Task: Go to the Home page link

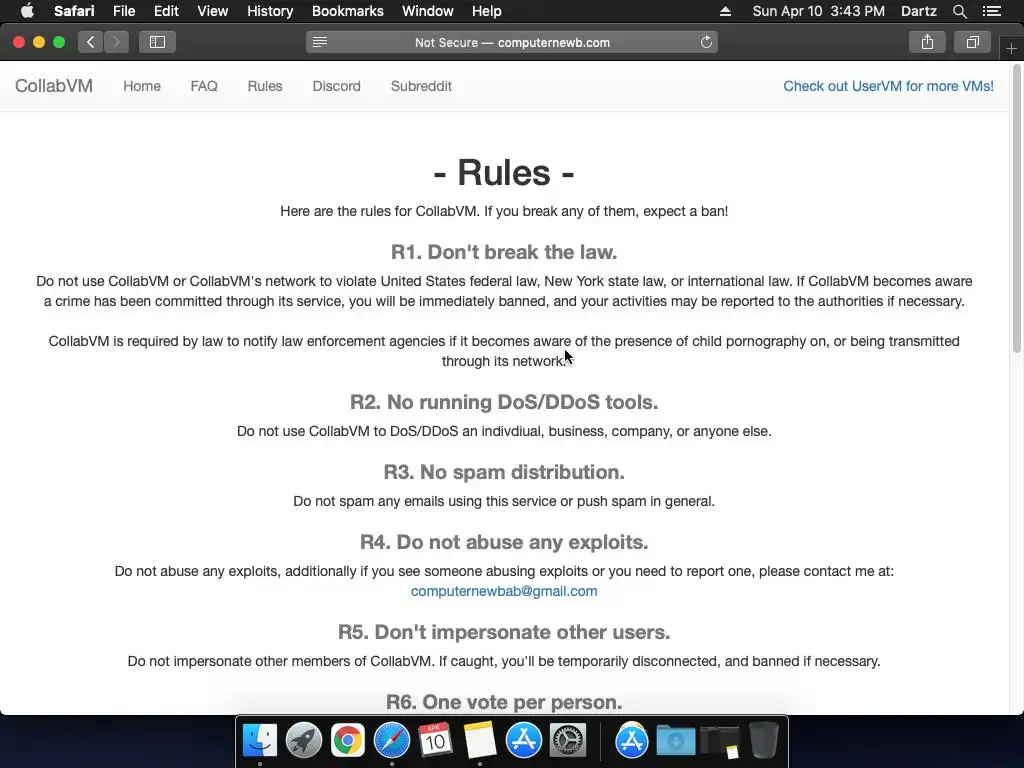Action: tap(142, 86)
